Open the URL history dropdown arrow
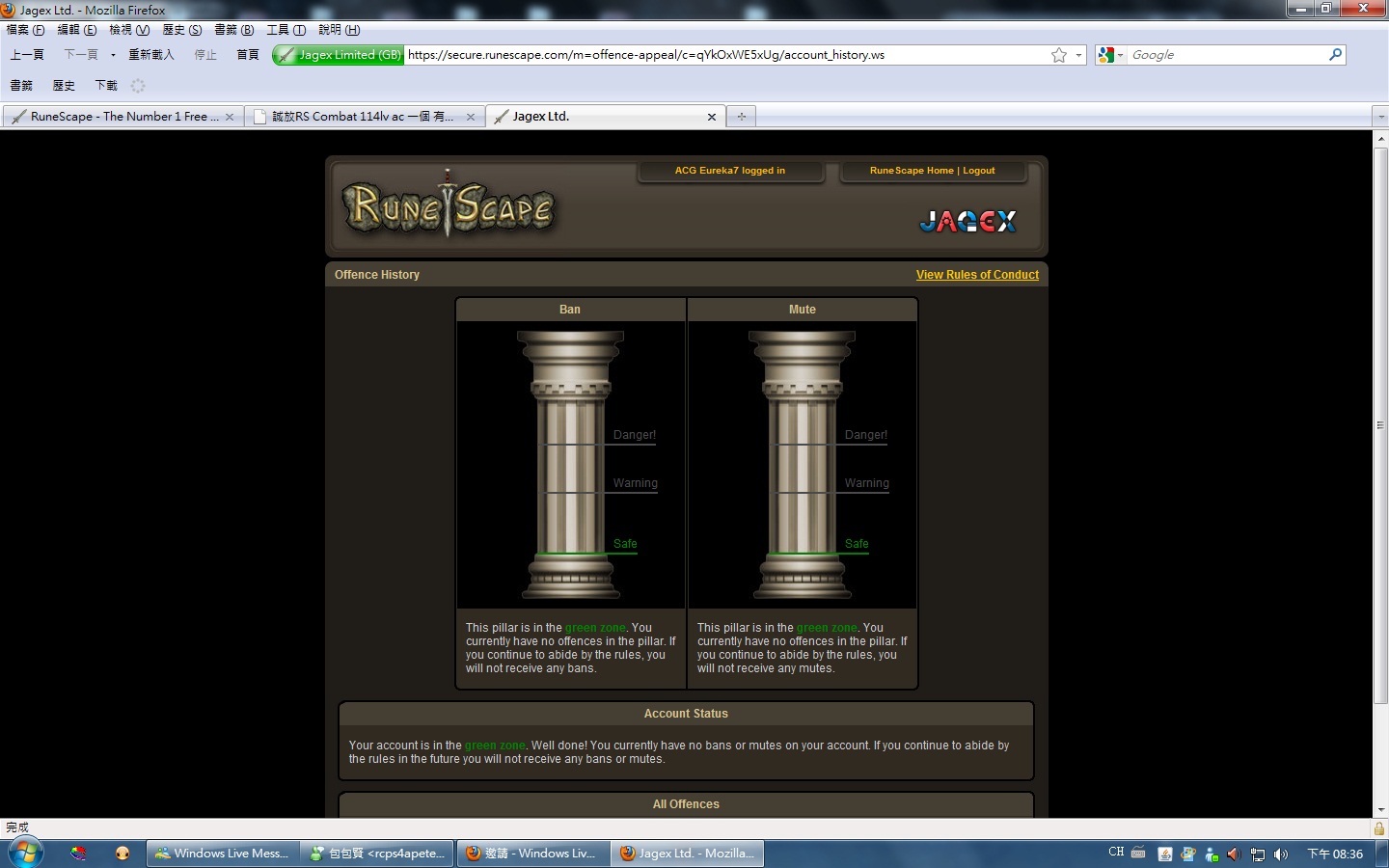This screenshot has width=1389, height=868. pos(1078,55)
